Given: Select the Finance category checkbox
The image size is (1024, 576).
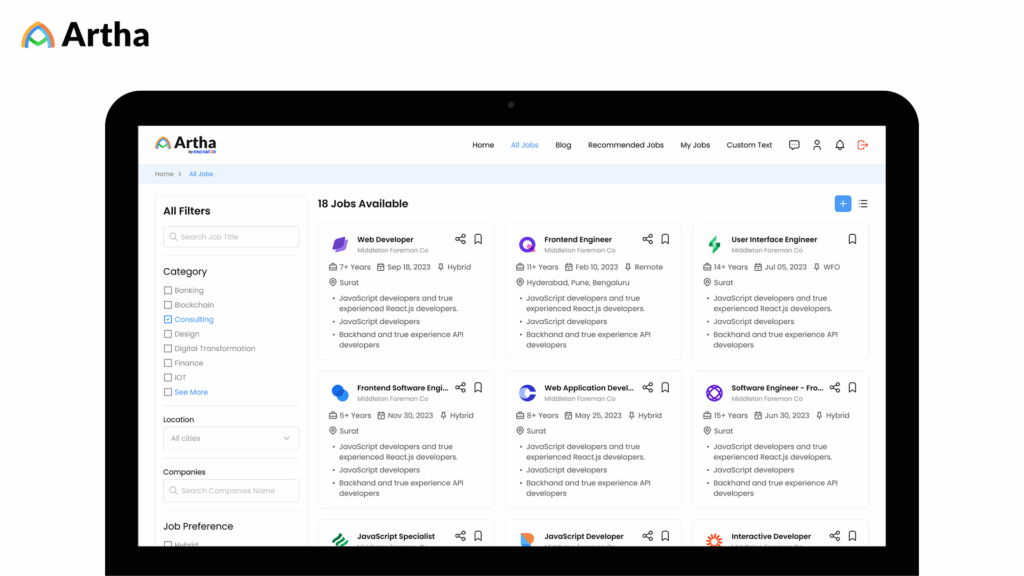Looking at the screenshot, I should click(168, 363).
